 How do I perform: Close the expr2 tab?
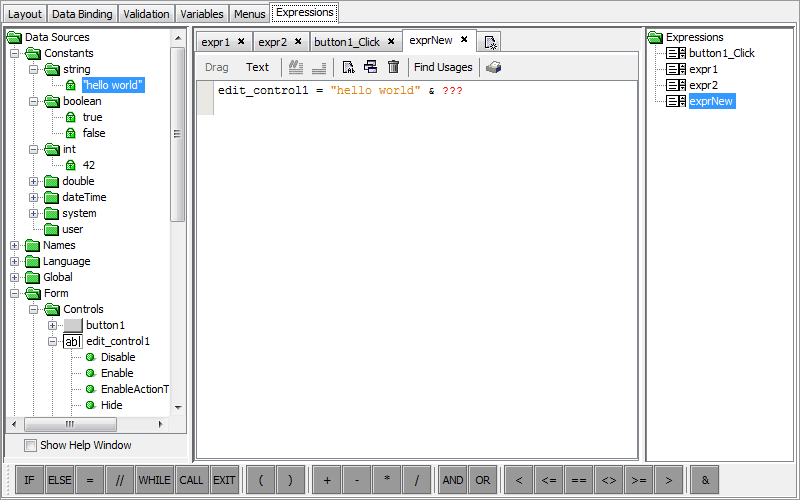coord(298,42)
